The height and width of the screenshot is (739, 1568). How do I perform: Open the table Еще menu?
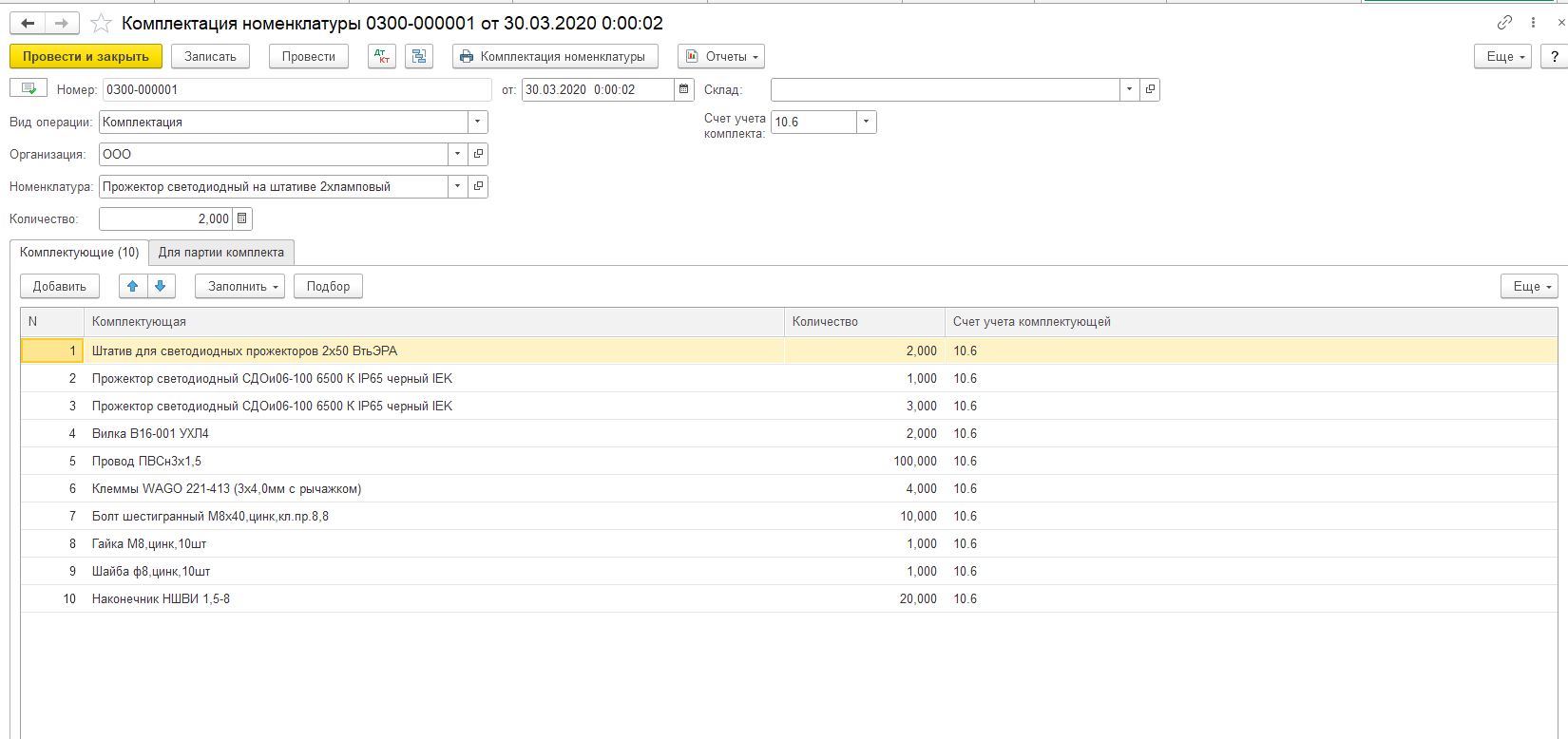click(1529, 286)
